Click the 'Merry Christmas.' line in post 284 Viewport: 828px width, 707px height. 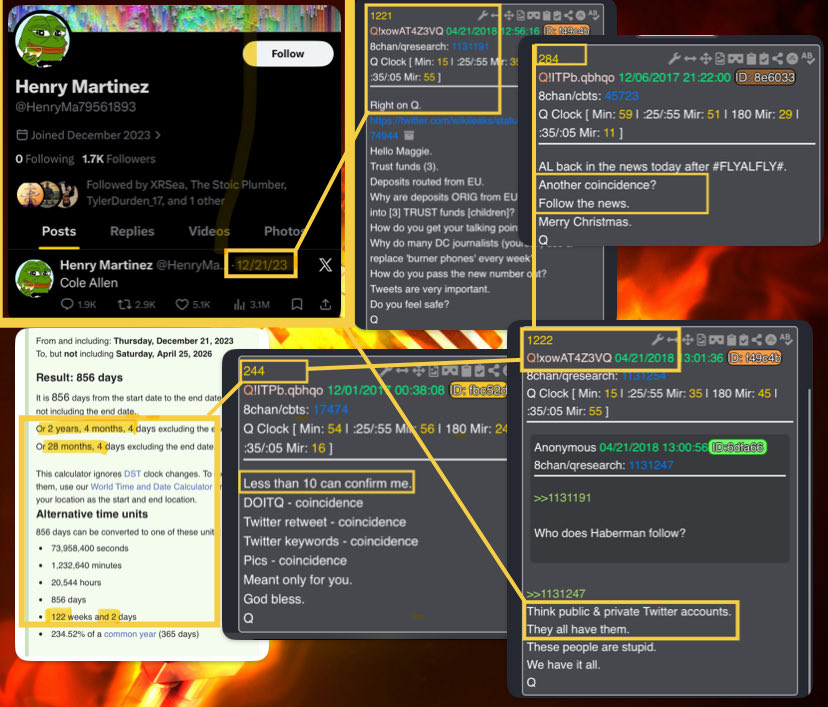coord(585,222)
